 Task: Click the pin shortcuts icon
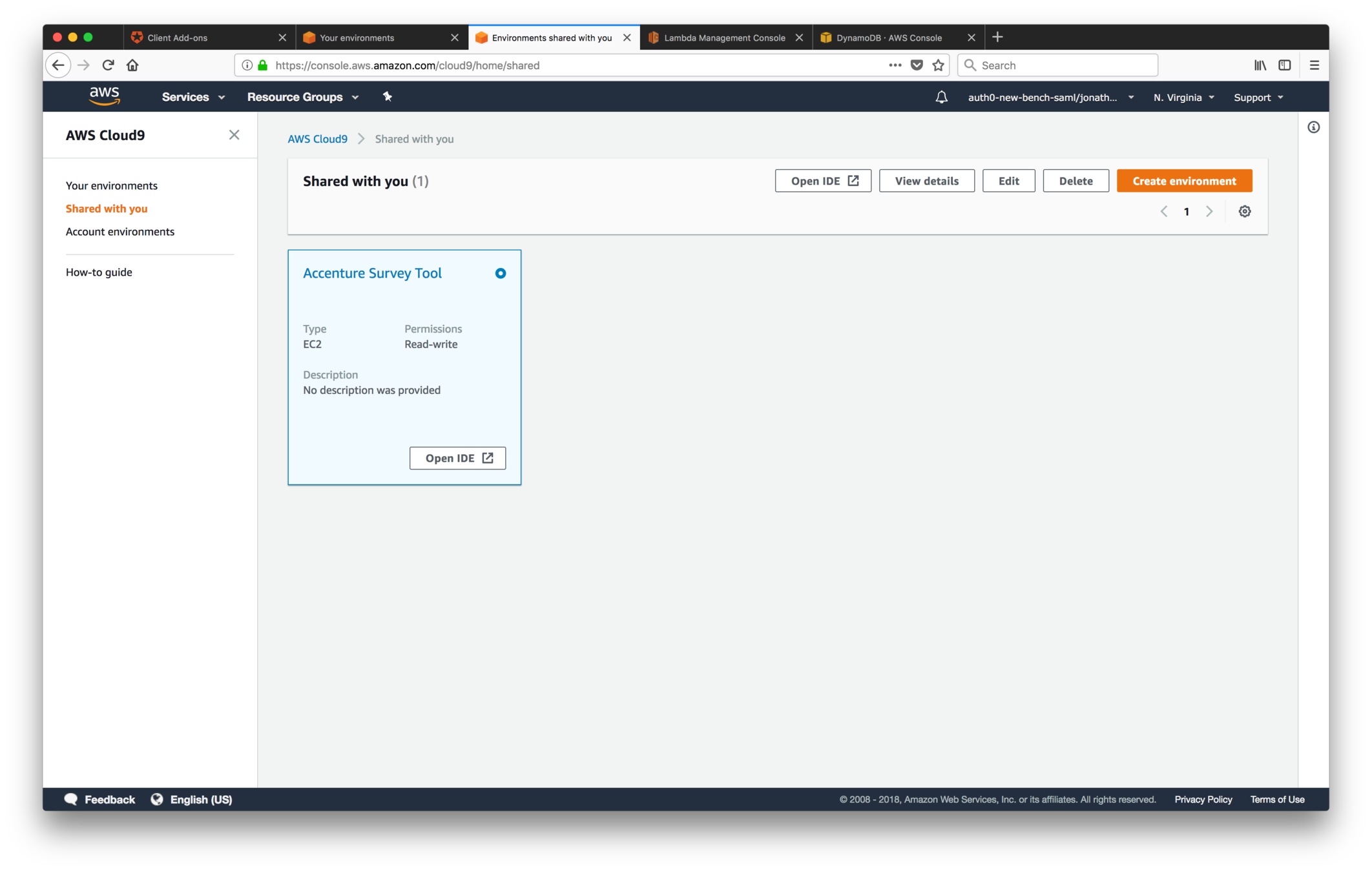(387, 97)
